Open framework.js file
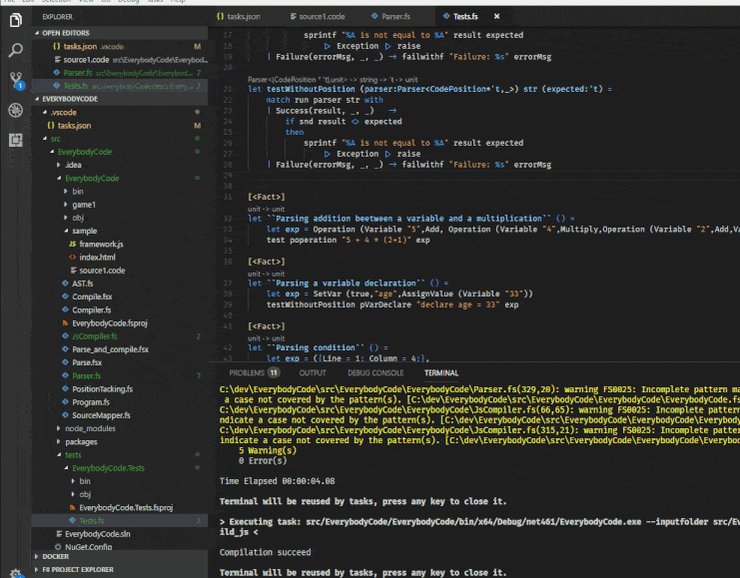The height and width of the screenshot is (578, 740). point(101,244)
